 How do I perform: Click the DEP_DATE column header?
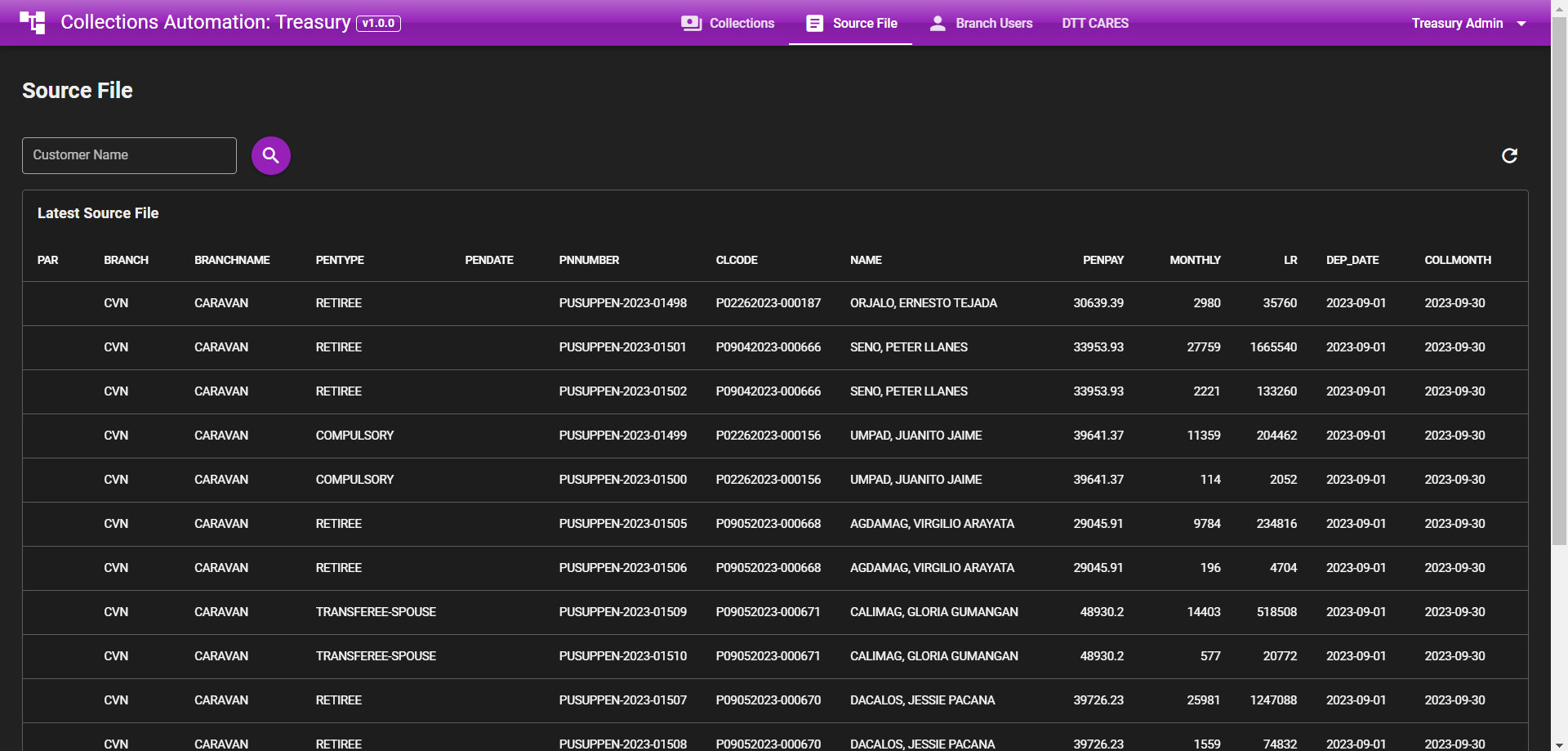point(1352,260)
